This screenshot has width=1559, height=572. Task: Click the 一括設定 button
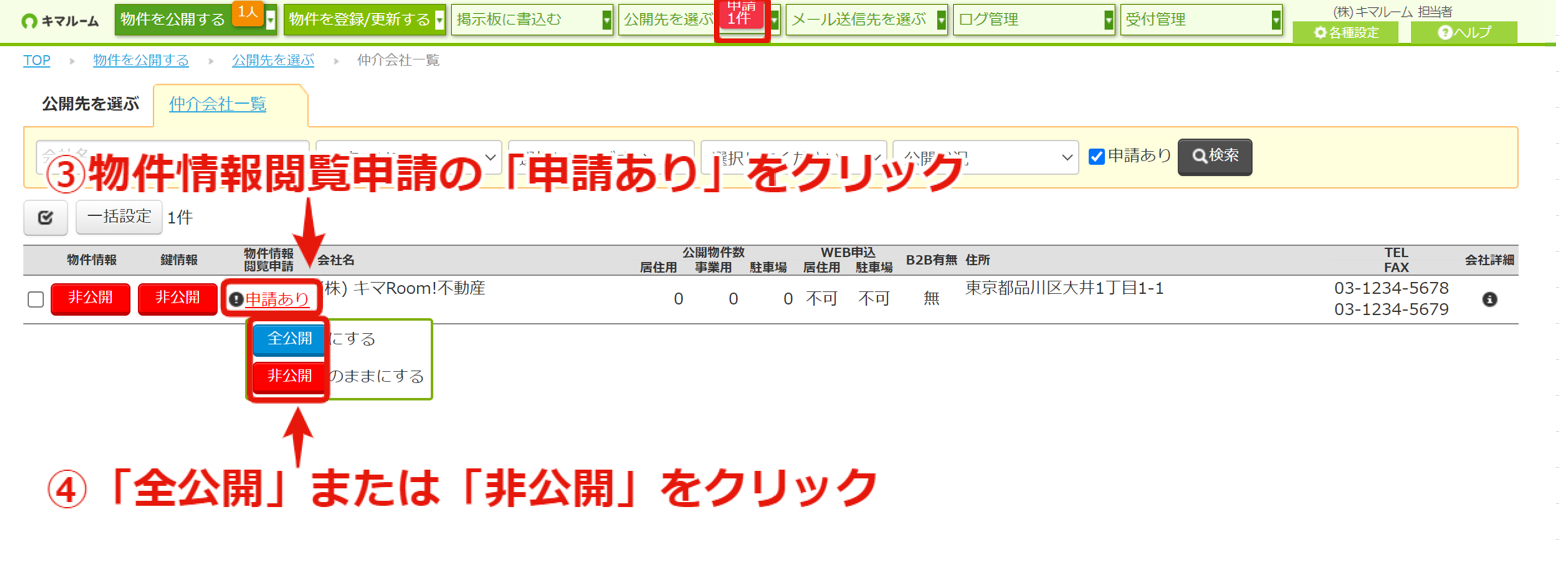(x=119, y=216)
